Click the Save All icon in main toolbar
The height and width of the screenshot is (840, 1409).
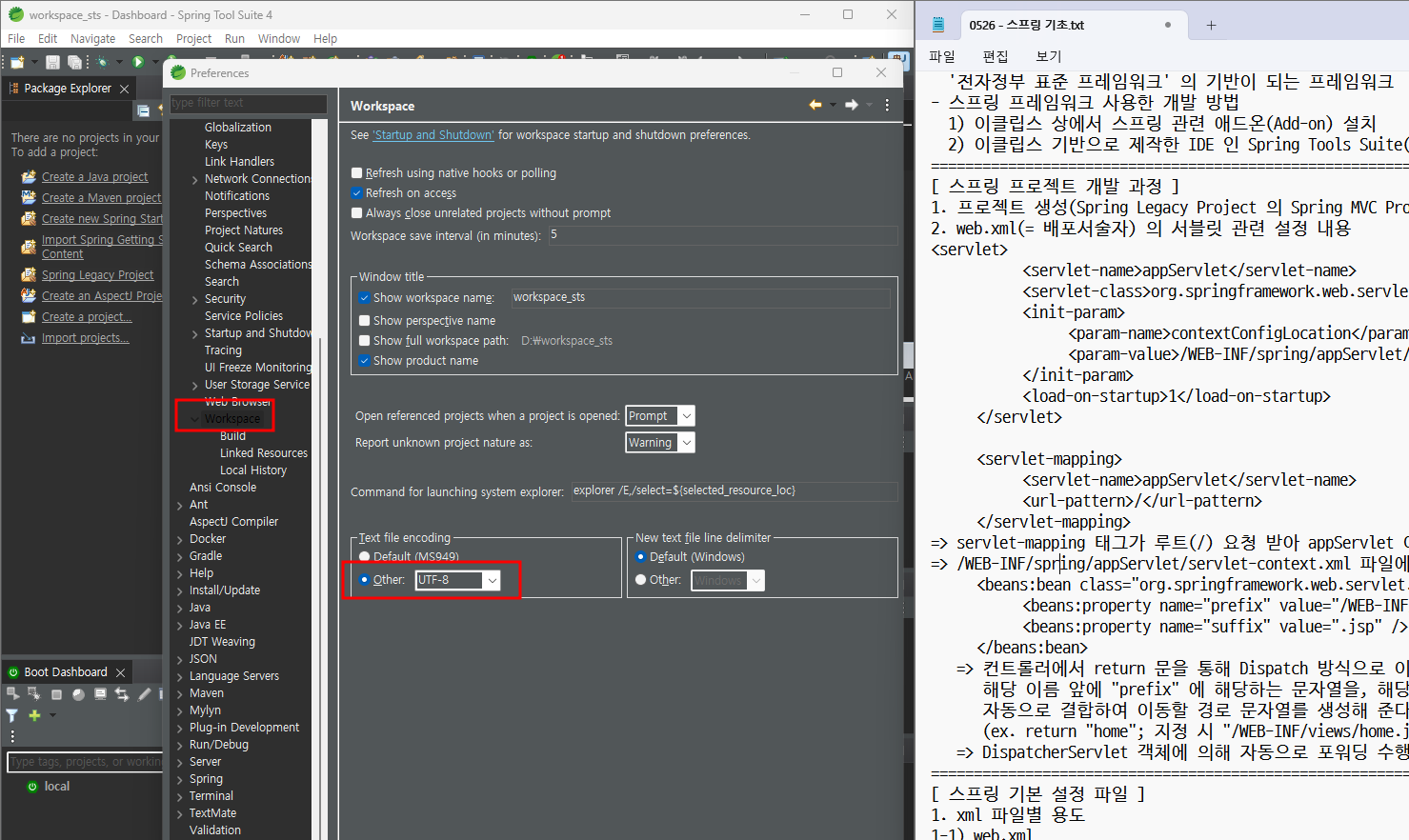(74, 62)
